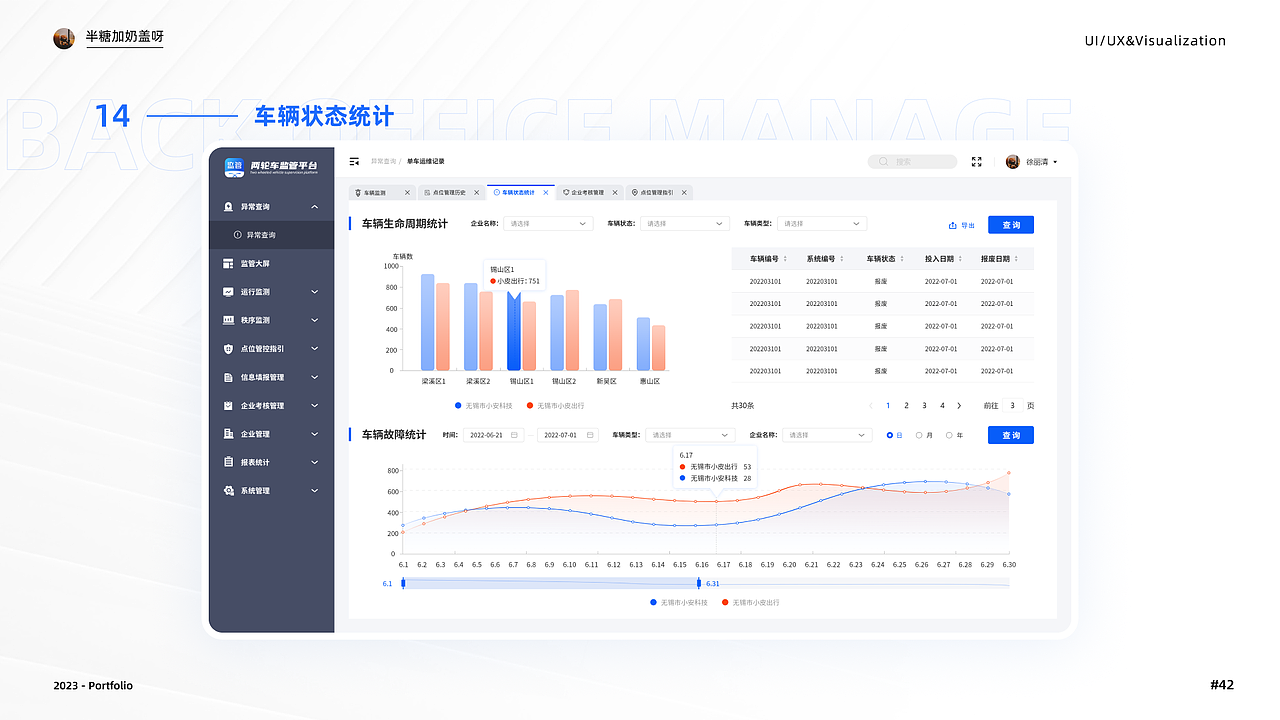
Task: Click the 系统管理 gear icon
Action: click(229, 491)
